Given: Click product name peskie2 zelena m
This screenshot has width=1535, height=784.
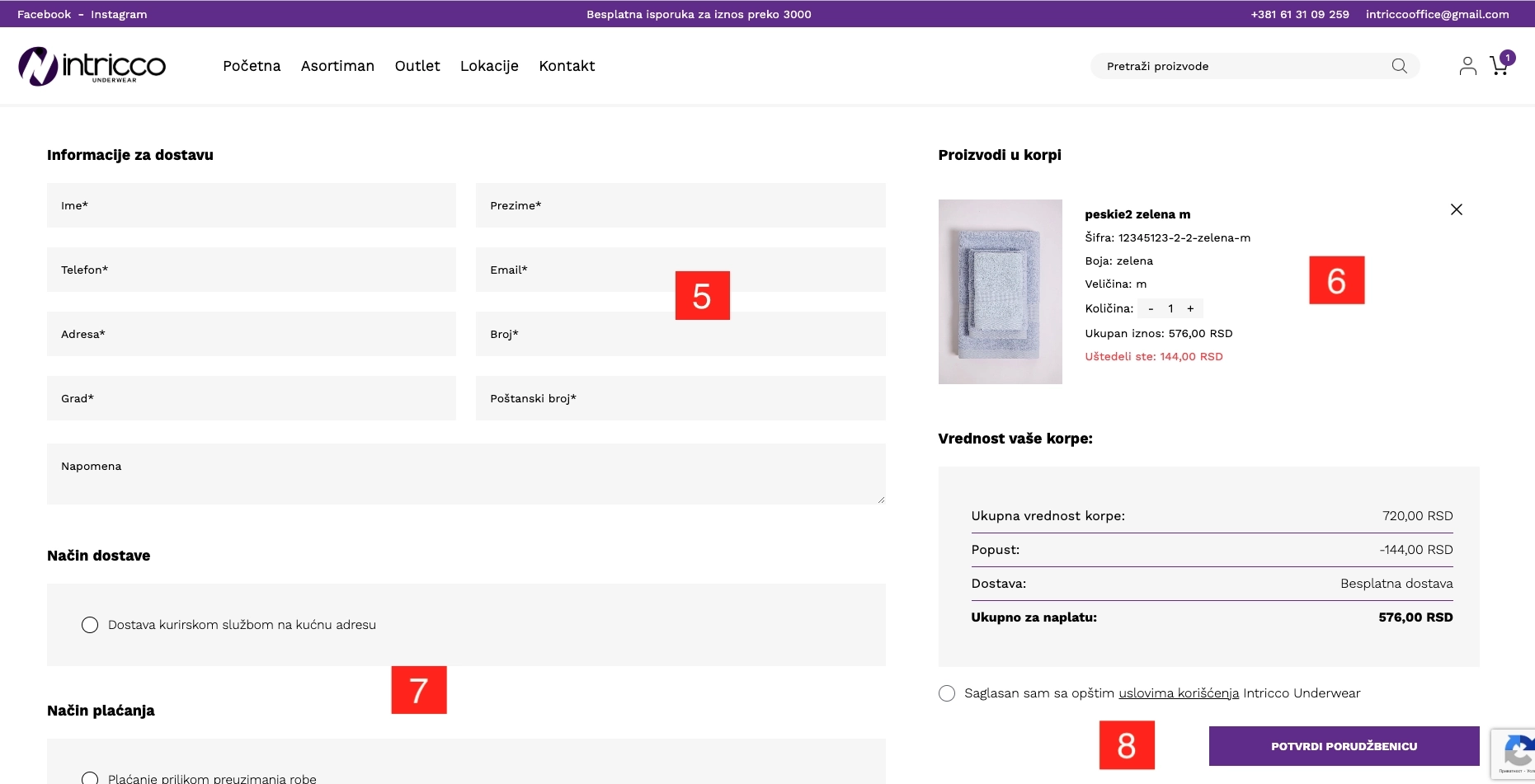Looking at the screenshot, I should tap(1137, 214).
